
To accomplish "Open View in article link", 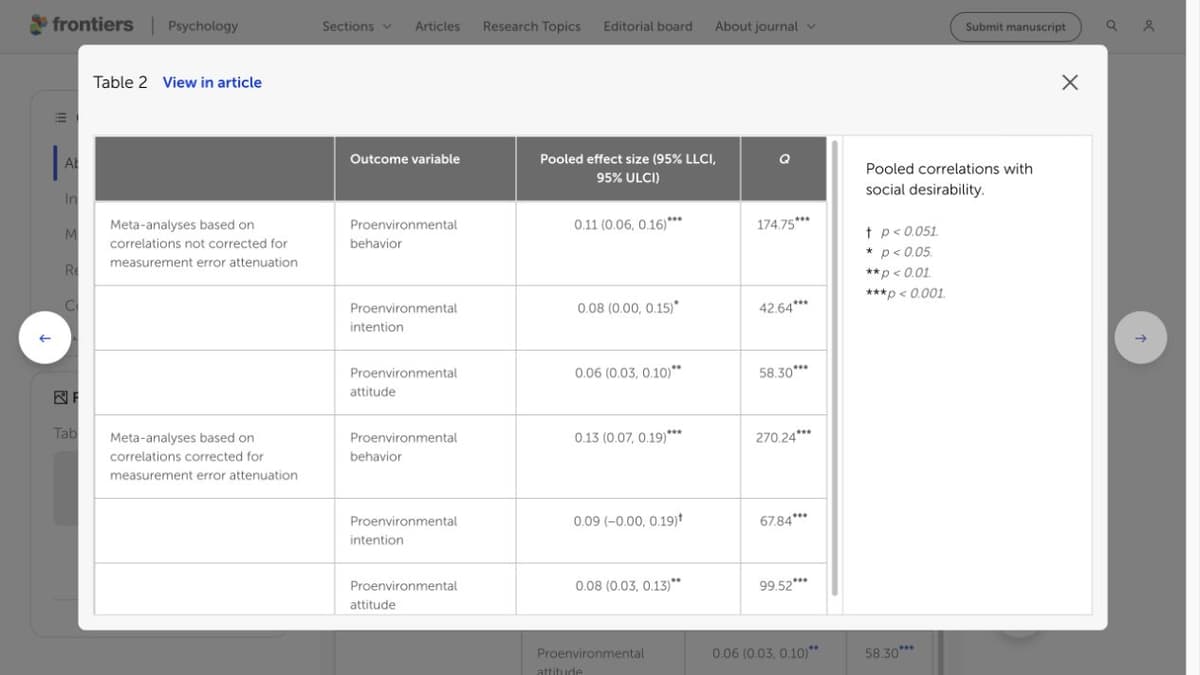I will click(x=212, y=82).
